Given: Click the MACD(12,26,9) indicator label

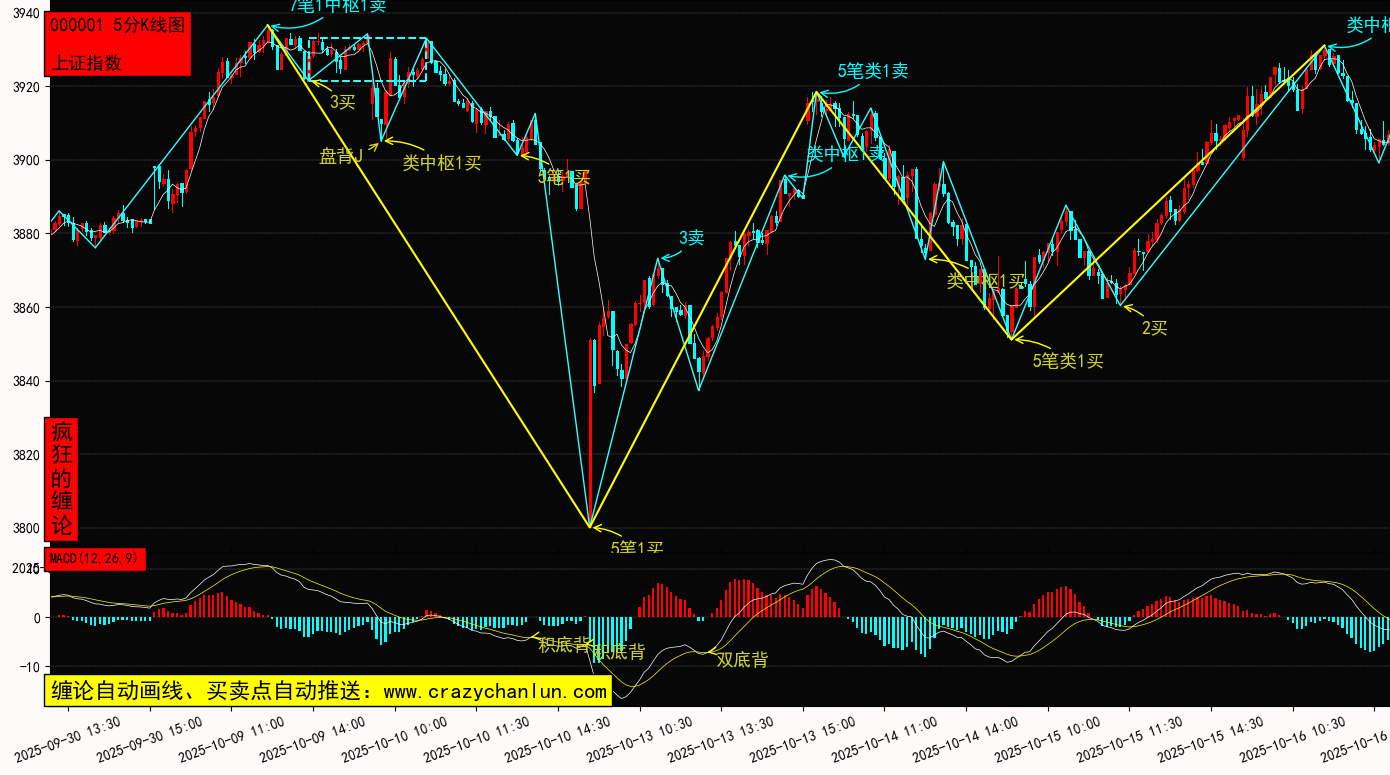Looking at the screenshot, I should coord(95,558).
